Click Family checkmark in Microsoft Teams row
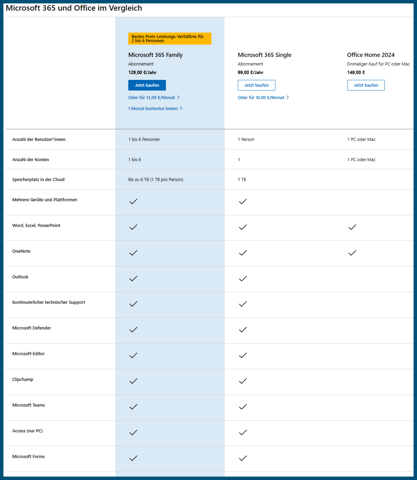Viewport: 417px width, 480px height. 133,407
